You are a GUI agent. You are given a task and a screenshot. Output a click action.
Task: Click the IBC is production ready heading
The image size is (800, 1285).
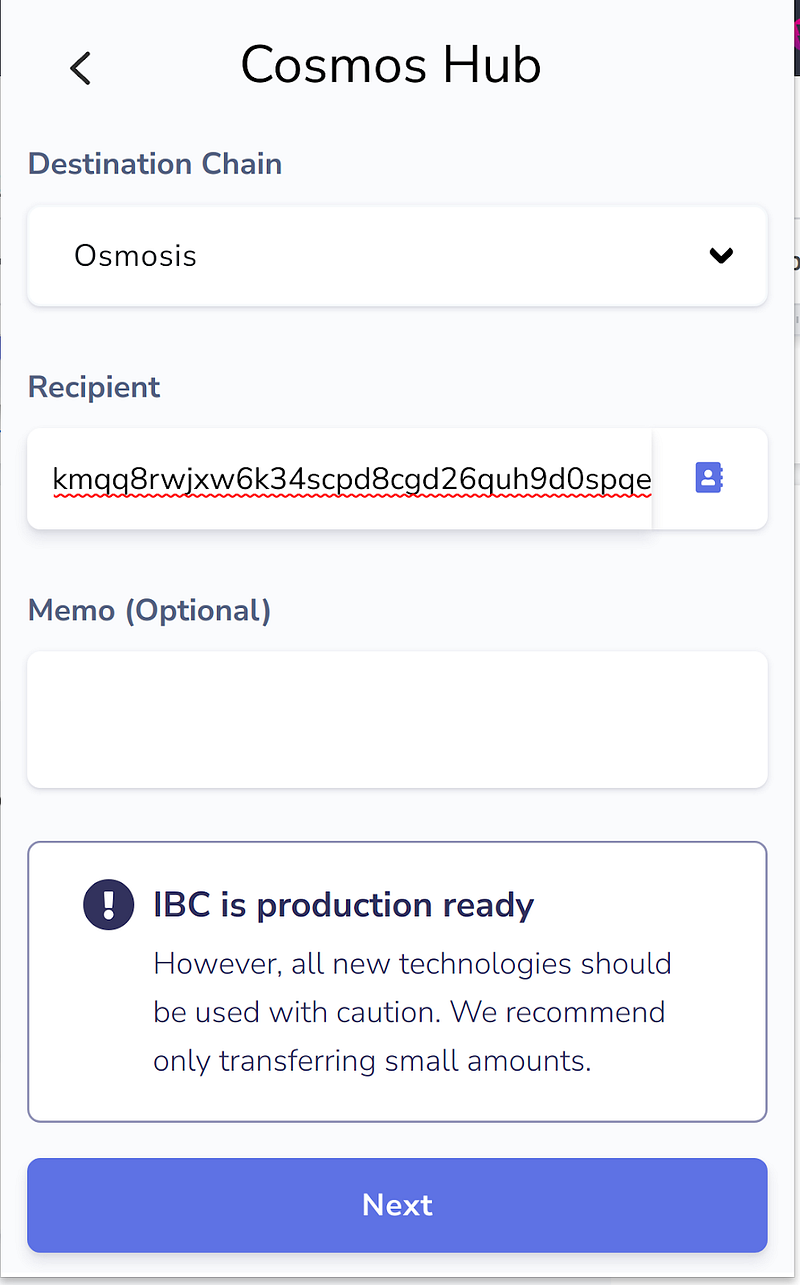coord(344,905)
